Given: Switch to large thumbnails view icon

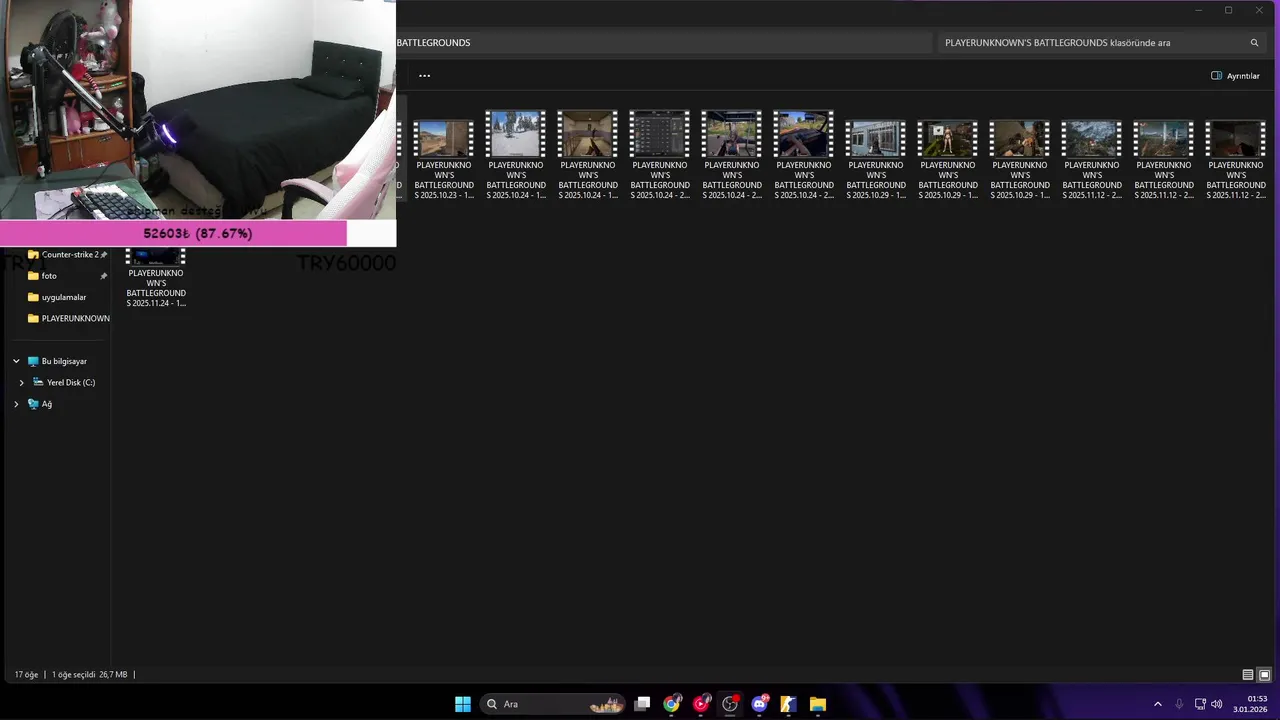Looking at the screenshot, I should [x=1264, y=675].
